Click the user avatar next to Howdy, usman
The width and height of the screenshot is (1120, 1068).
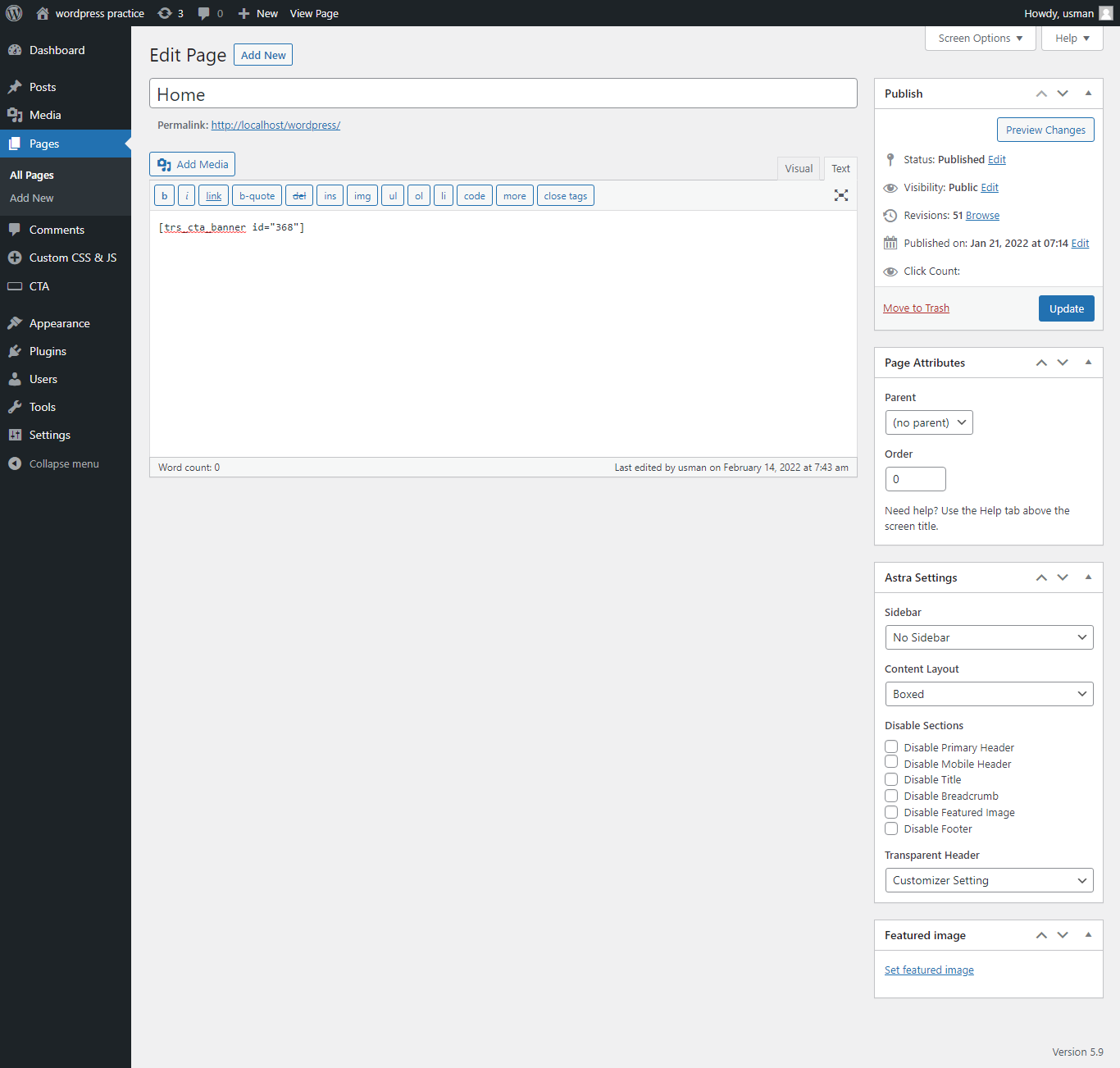point(1106,13)
